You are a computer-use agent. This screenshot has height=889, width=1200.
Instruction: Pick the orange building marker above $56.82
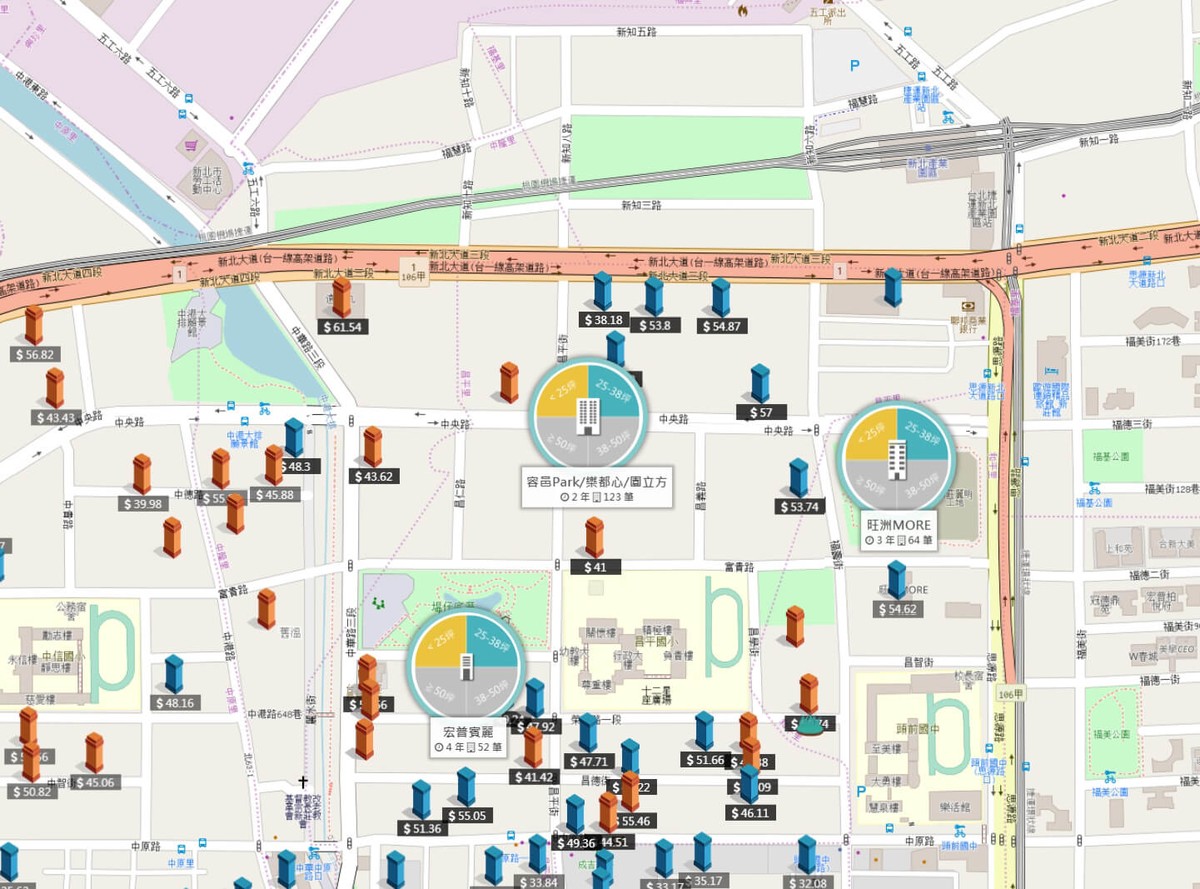tap(34, 325)
